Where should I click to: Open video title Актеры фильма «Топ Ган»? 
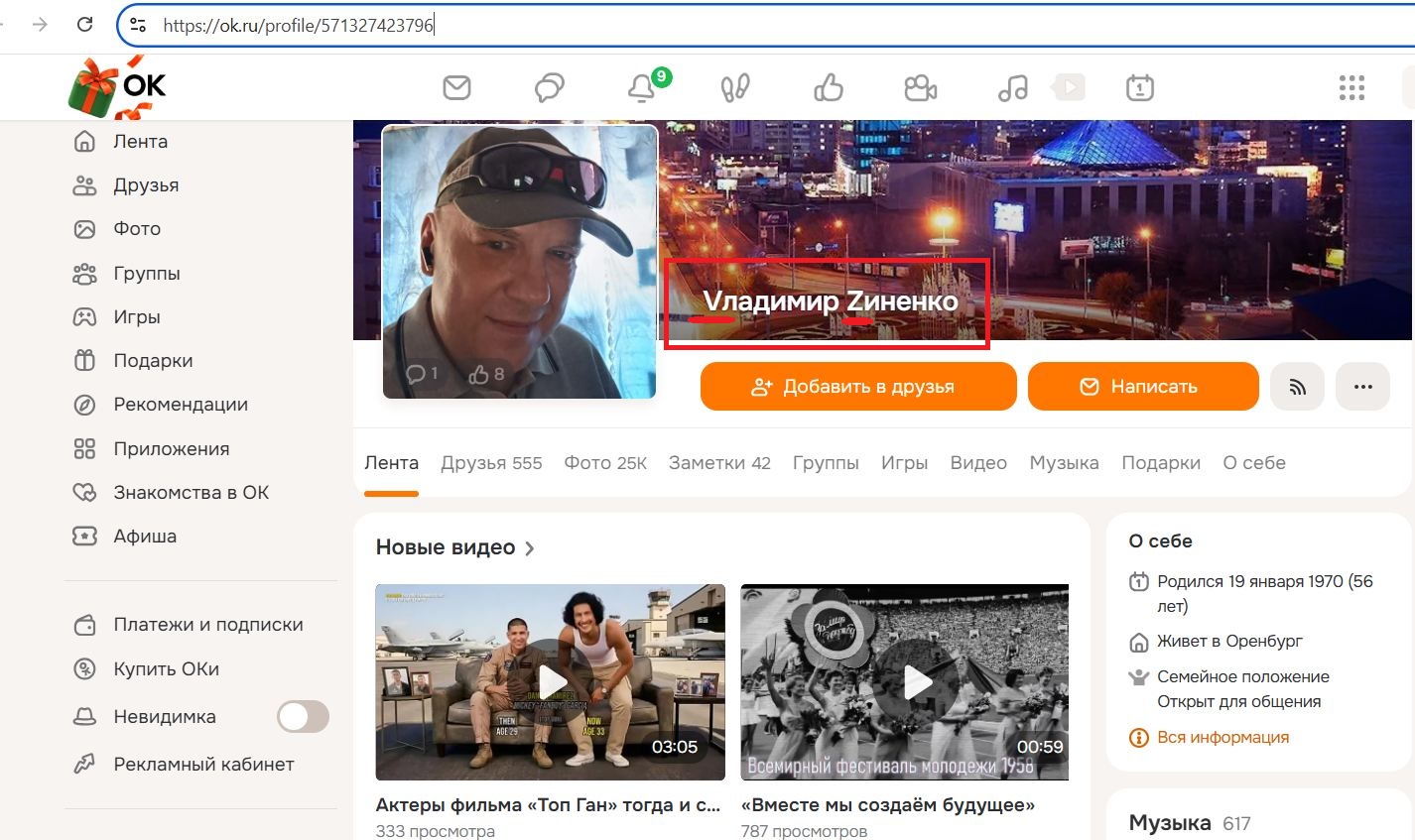548,805
